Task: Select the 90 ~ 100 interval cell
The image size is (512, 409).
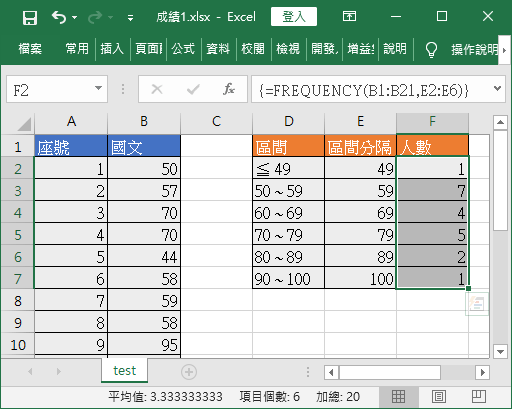Action: (x=288, y=279)
